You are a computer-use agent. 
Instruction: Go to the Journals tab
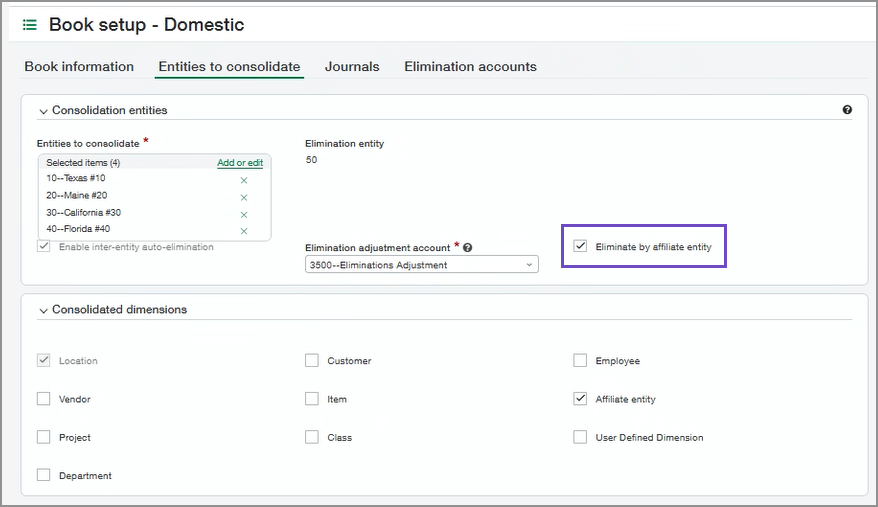[352, 67]
